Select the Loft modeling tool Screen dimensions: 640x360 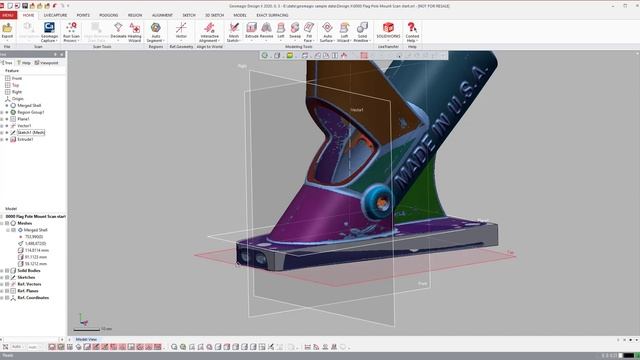point(281,31)
